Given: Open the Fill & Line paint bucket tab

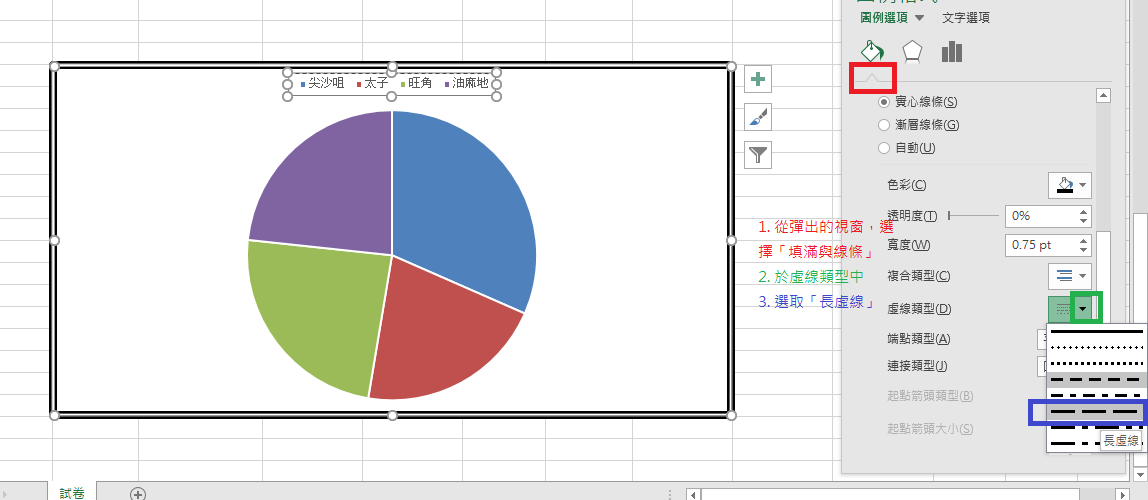Looking at the screenshot, I should (872, 51).
